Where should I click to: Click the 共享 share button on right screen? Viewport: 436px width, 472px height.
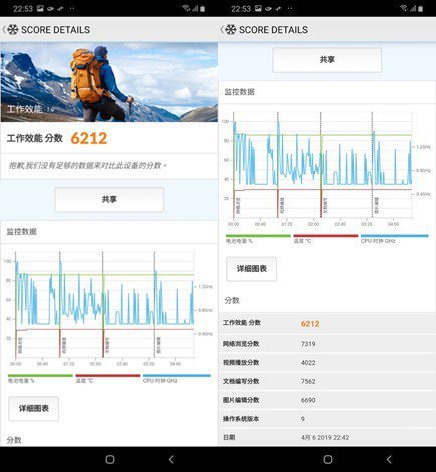pyautogui.click(x=327, y=60)
